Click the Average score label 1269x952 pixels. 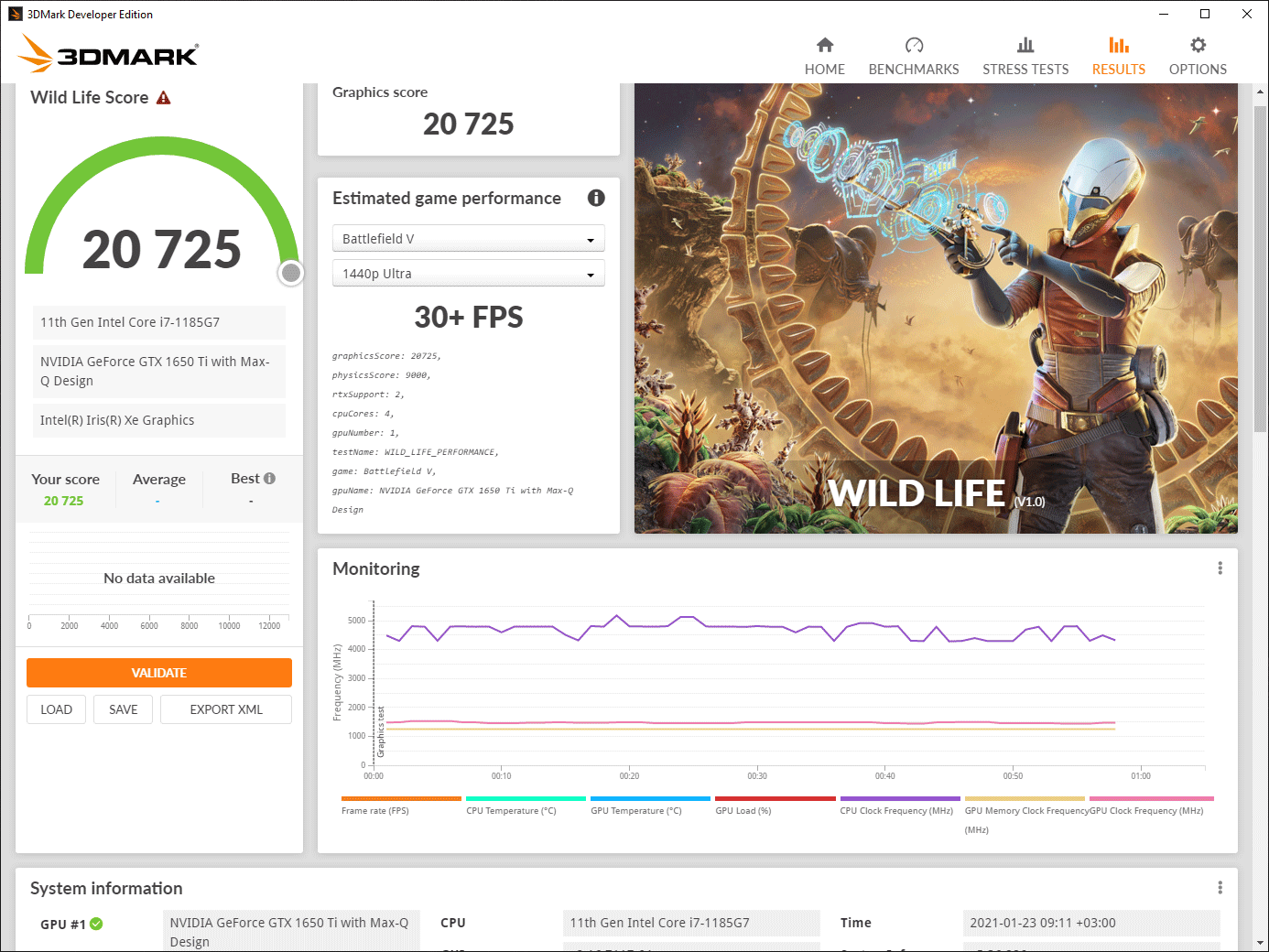159,479
